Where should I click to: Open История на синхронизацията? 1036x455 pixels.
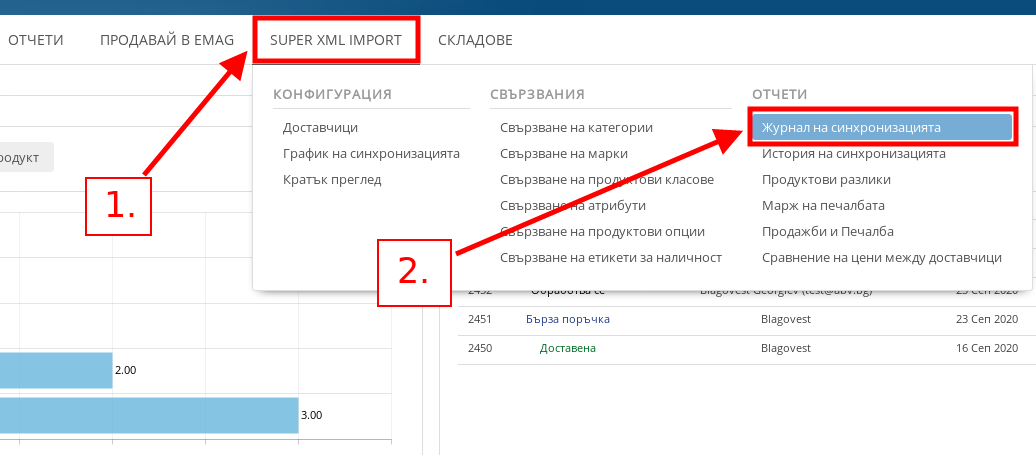tap(853, 154)
